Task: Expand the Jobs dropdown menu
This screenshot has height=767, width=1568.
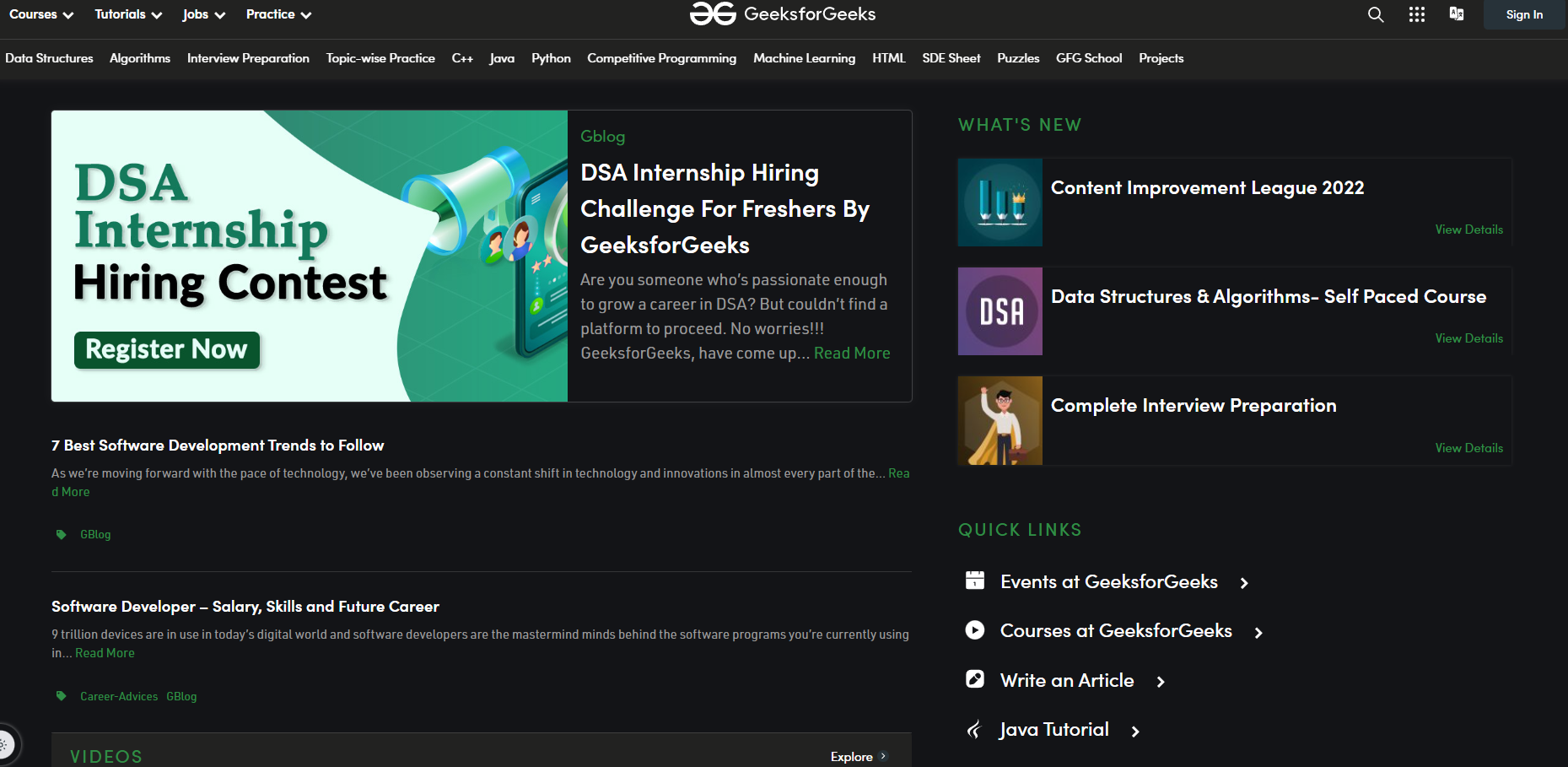Action: pos(204,14)
